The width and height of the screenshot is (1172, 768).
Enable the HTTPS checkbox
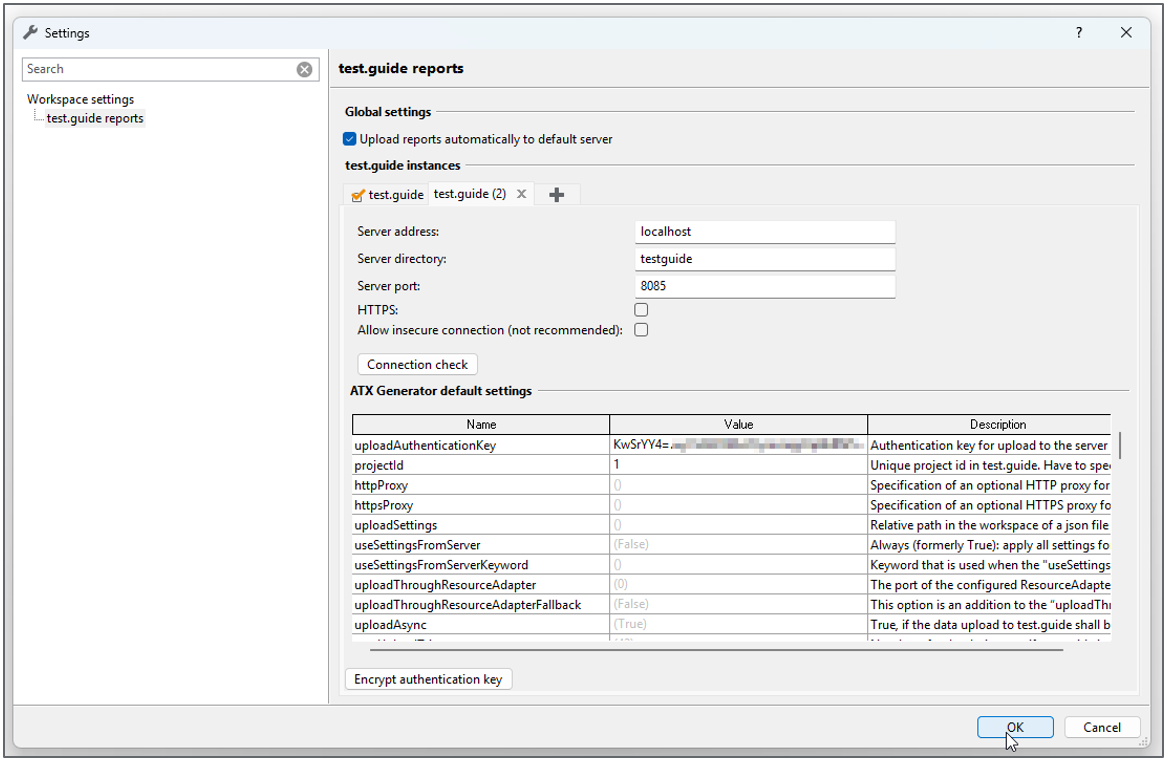(x=641, y=310)
